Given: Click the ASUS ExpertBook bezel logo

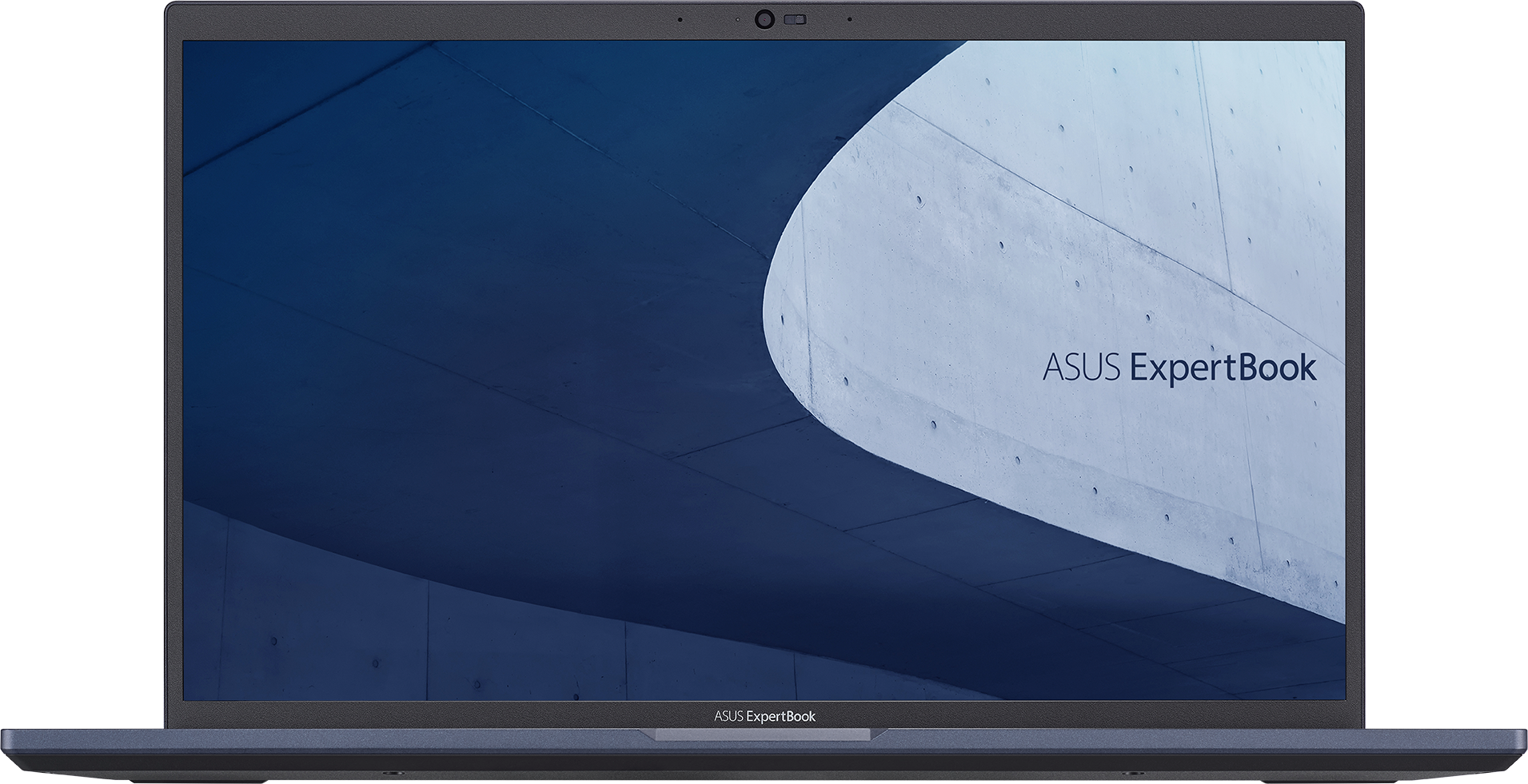Looking at the screenshot, I should [765, 716].
